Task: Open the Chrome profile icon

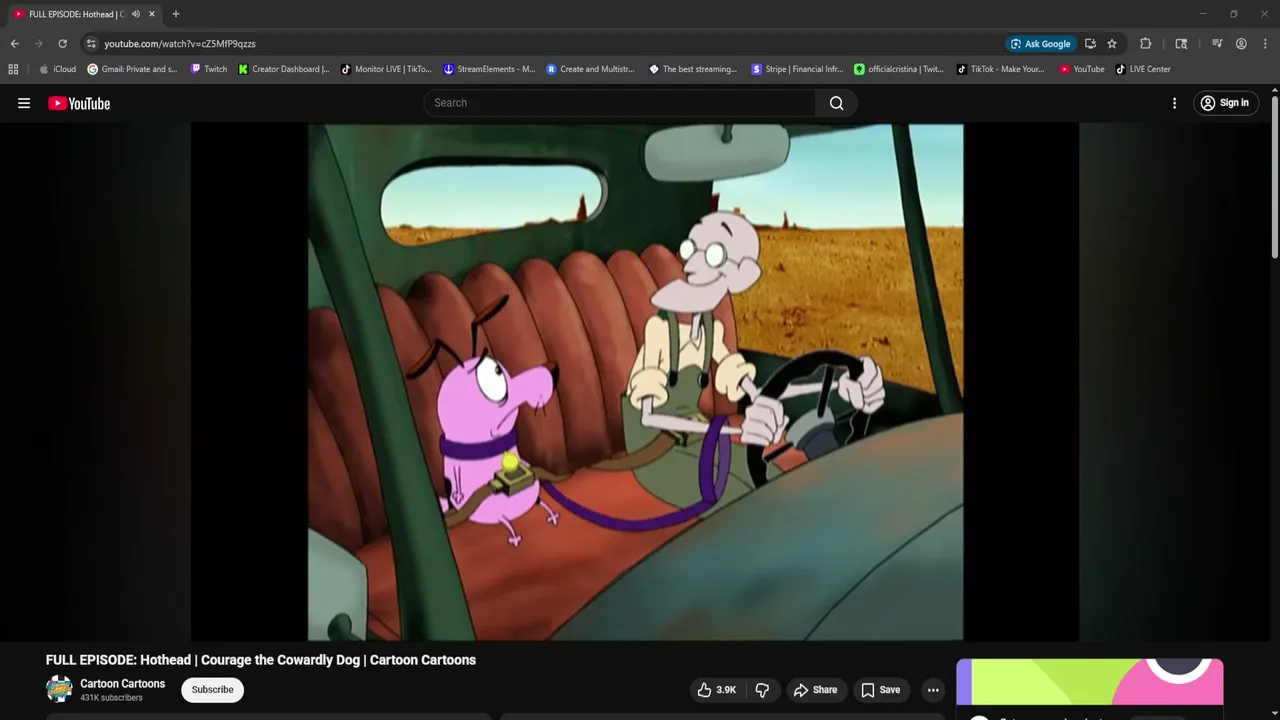Action: [x=1241, y=44]
